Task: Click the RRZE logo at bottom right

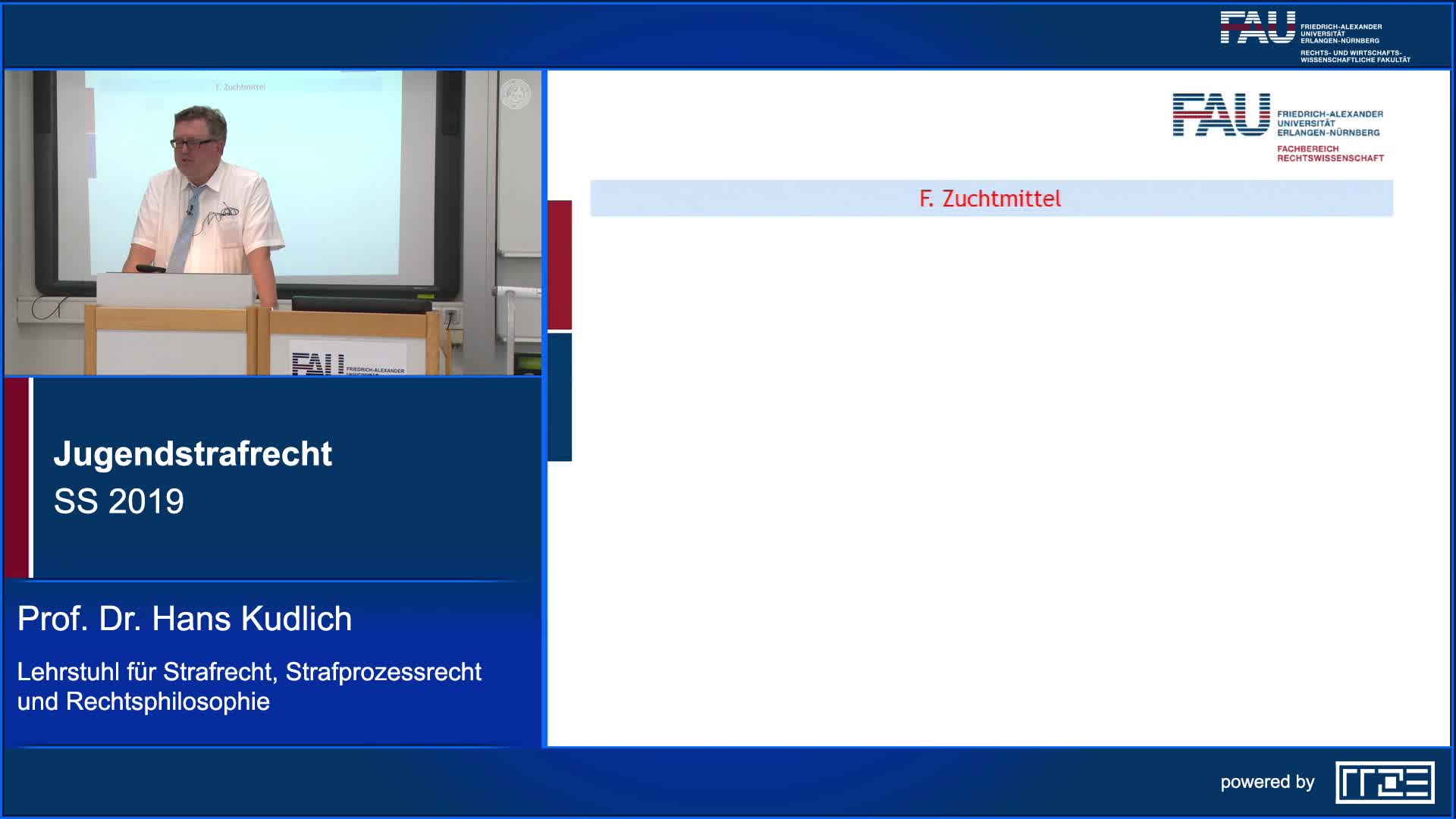Action: click(x=1385, y=782)
